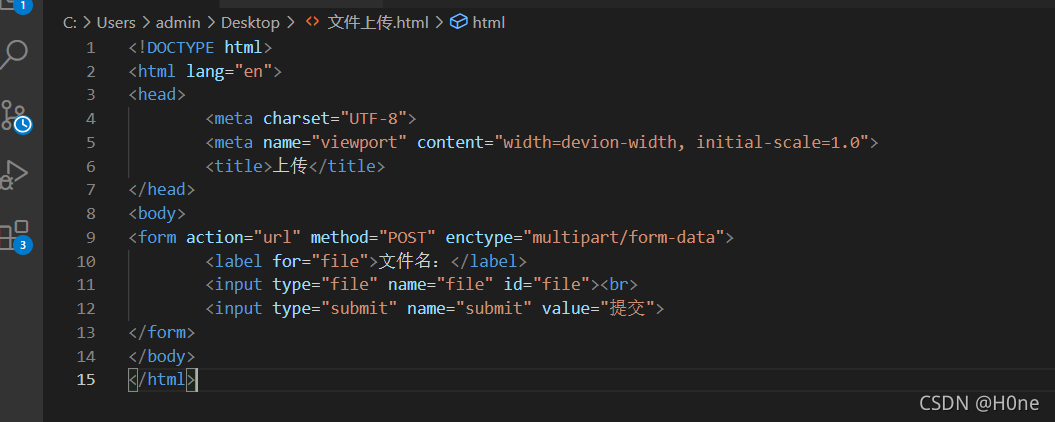Click the opening '<body>' tag
1055x422 pixels.
coord(157,214)
